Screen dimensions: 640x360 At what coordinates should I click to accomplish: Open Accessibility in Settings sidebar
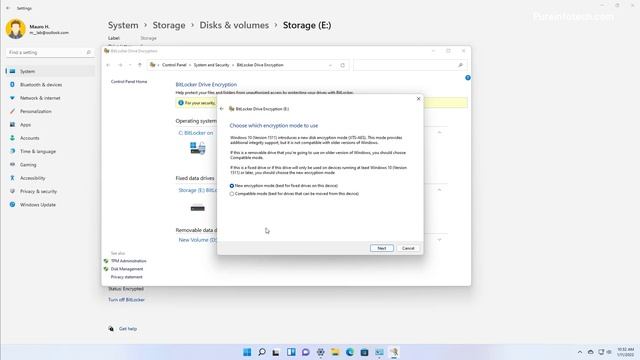(x=51, y=178)
